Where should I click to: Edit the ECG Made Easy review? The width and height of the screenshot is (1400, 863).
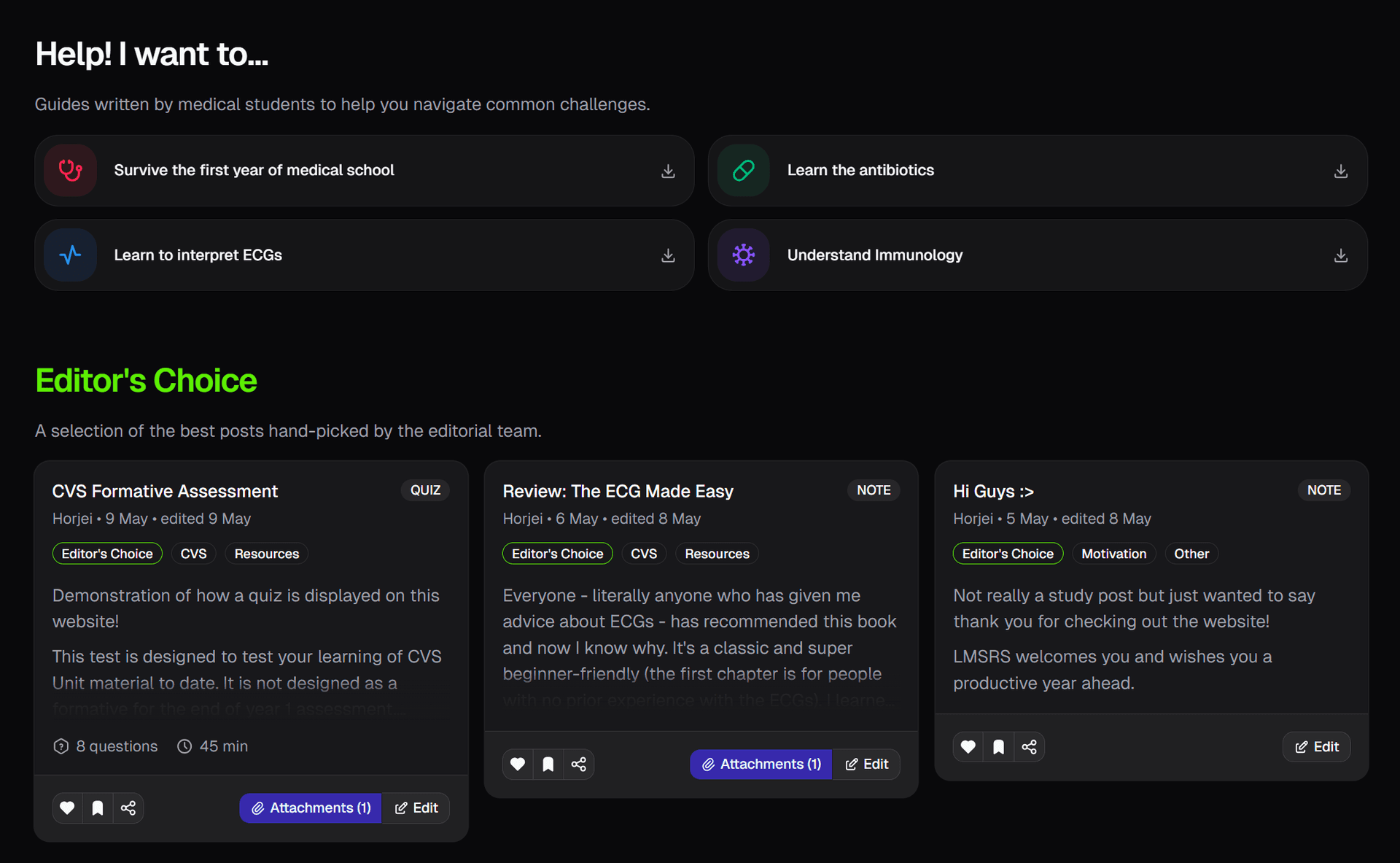pyautogui.click(x=866, y=764)
